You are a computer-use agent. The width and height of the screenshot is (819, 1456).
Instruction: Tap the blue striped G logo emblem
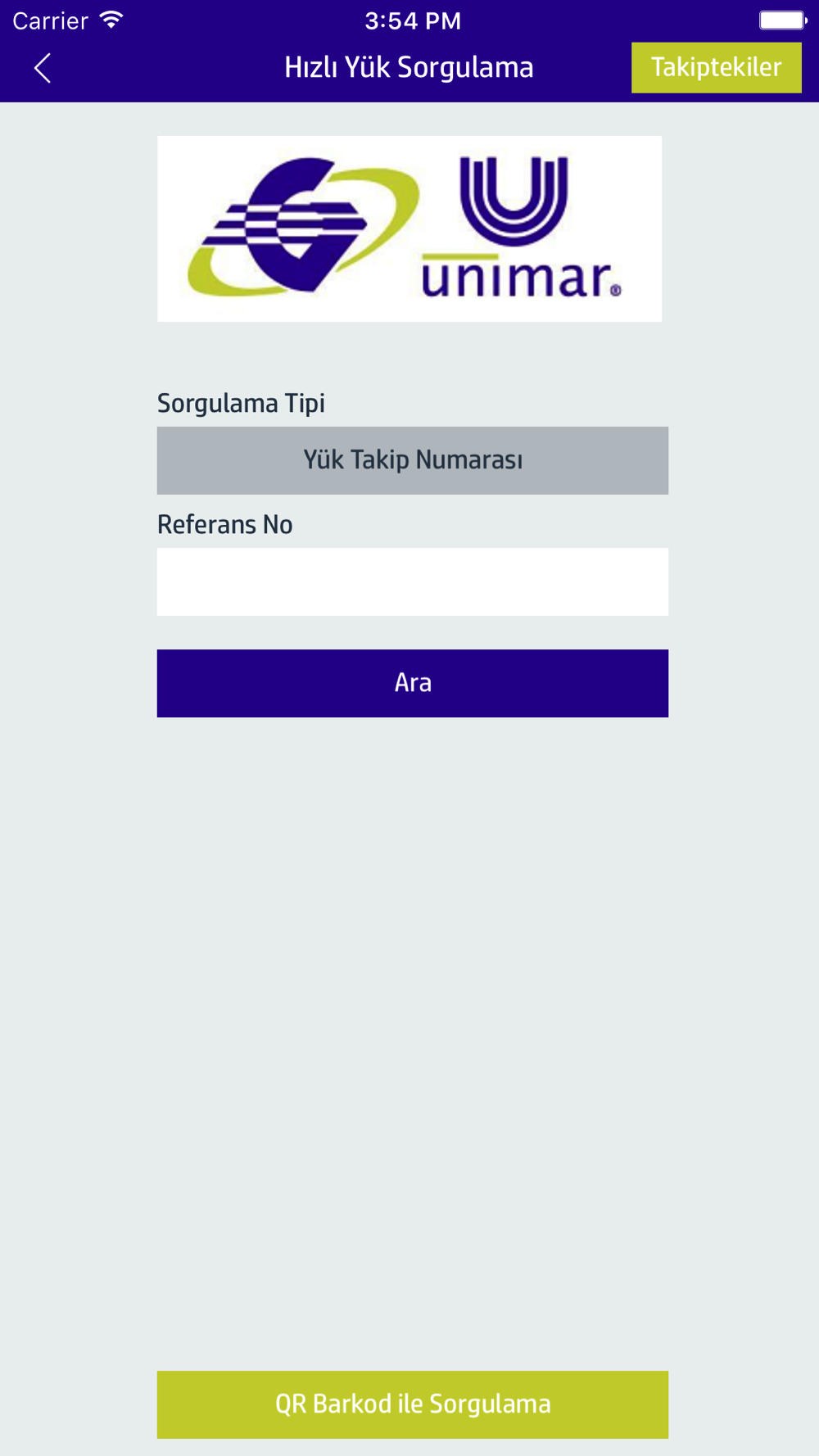click(284, 225)
